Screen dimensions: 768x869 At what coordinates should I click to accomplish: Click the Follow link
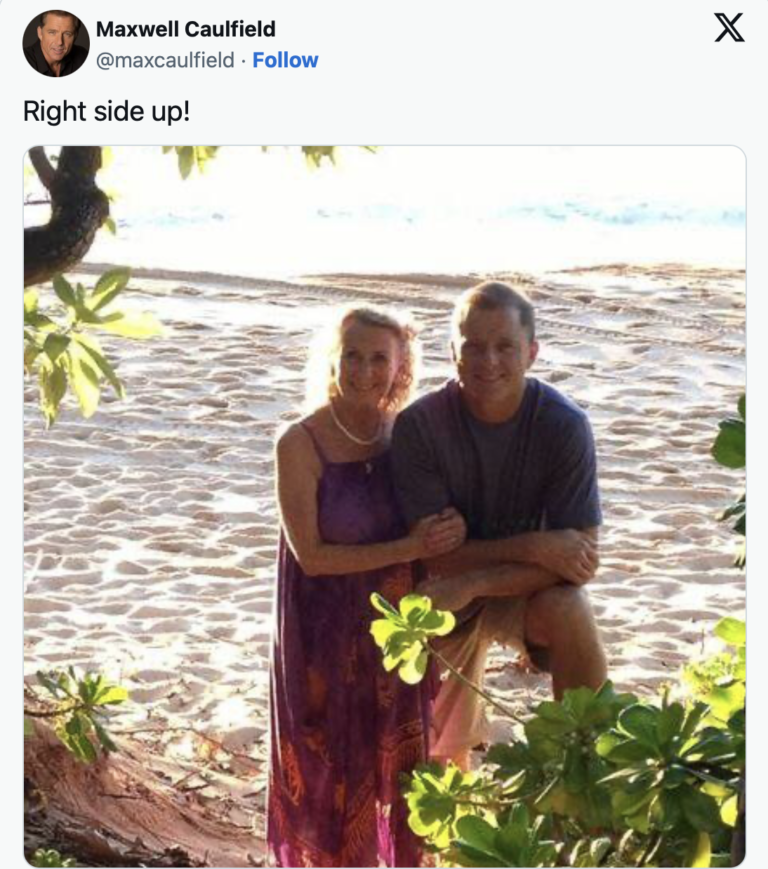pyautogui.click(x=285, y=60)
